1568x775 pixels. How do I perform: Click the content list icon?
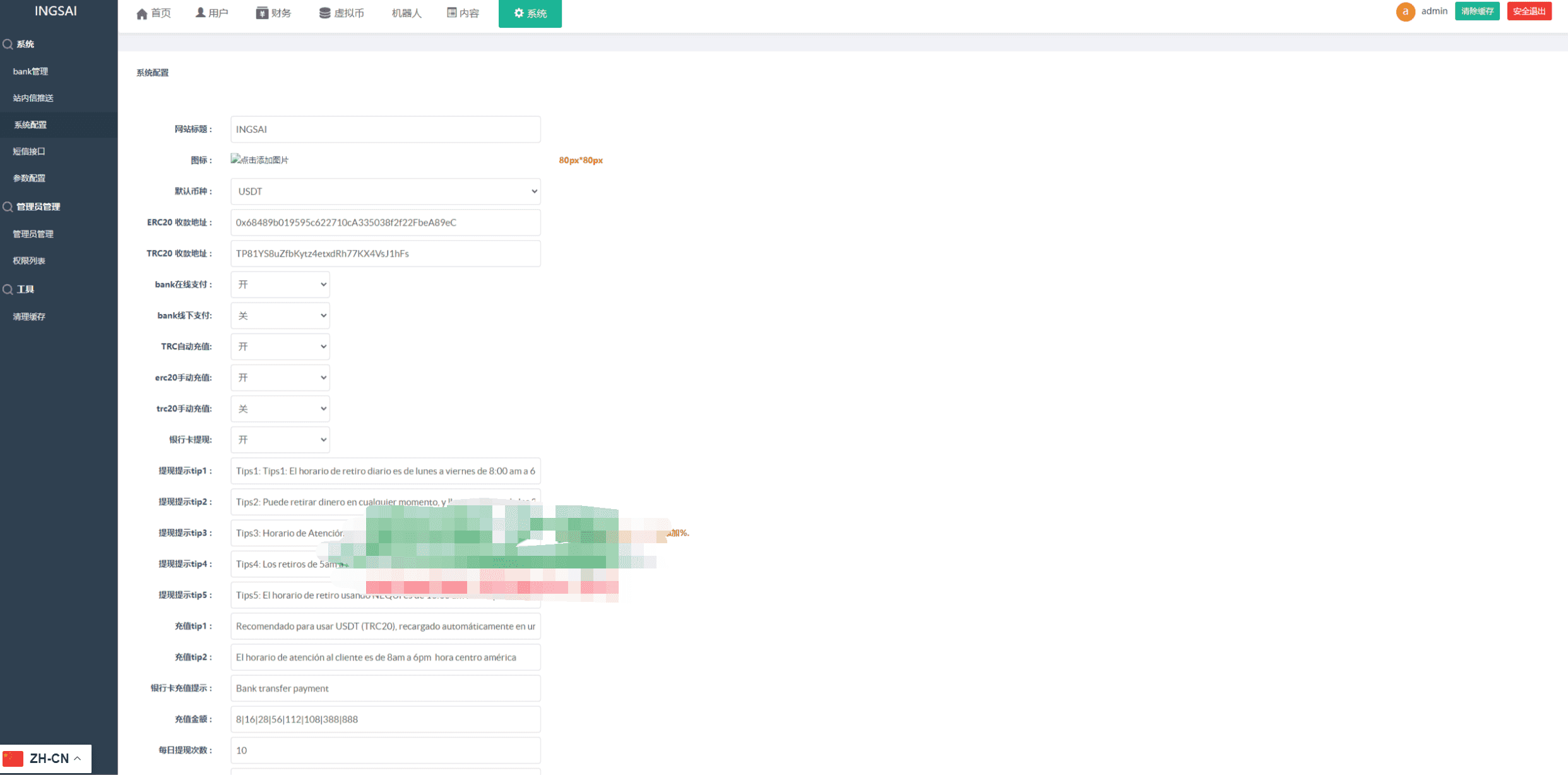(x=452, y=13)
